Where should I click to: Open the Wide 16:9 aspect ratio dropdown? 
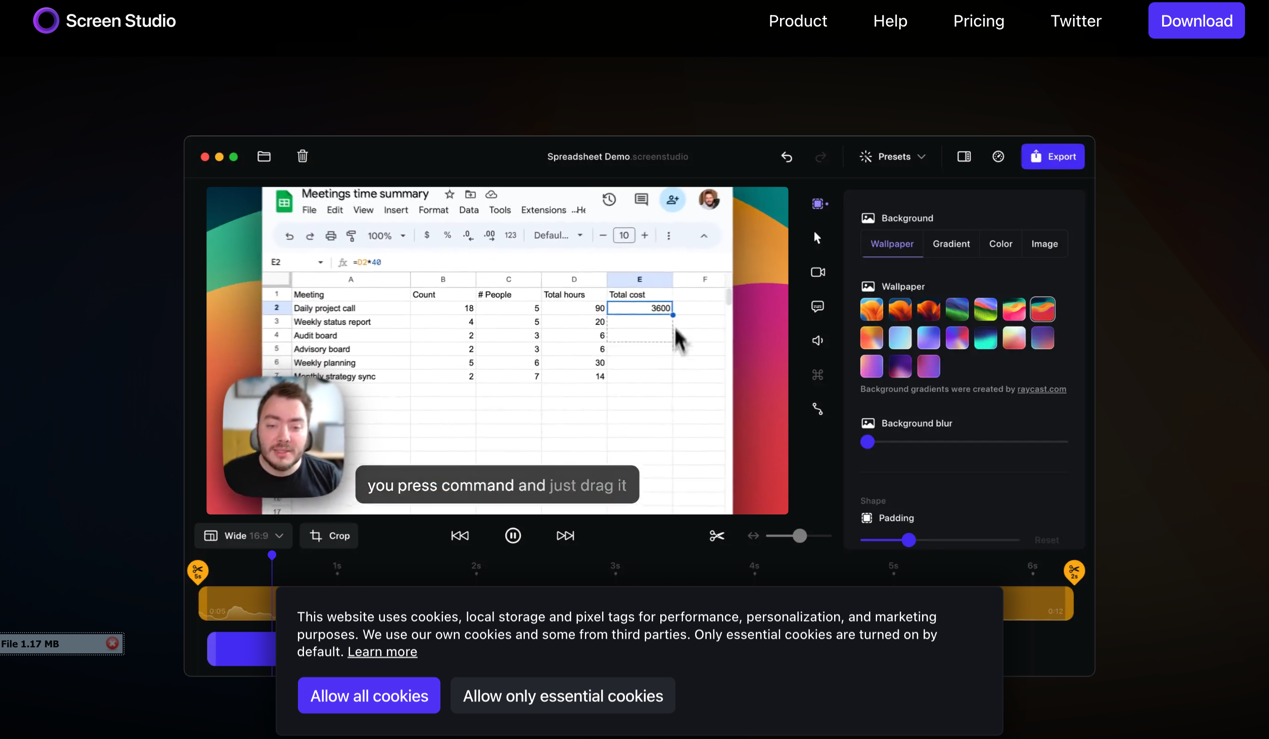[244, 536]
